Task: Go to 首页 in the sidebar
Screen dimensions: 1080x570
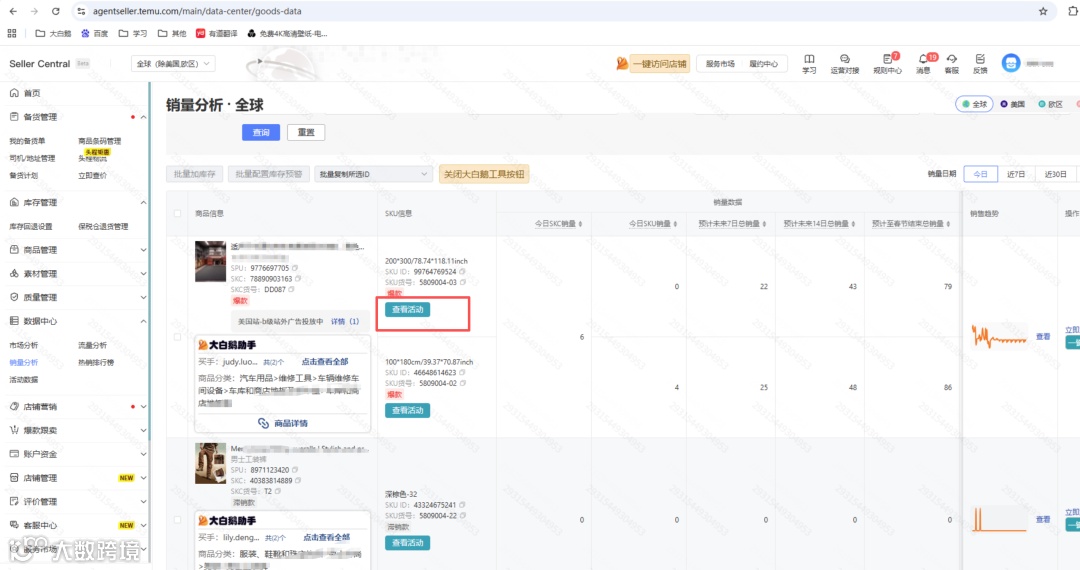Action: tap(32, 93)
